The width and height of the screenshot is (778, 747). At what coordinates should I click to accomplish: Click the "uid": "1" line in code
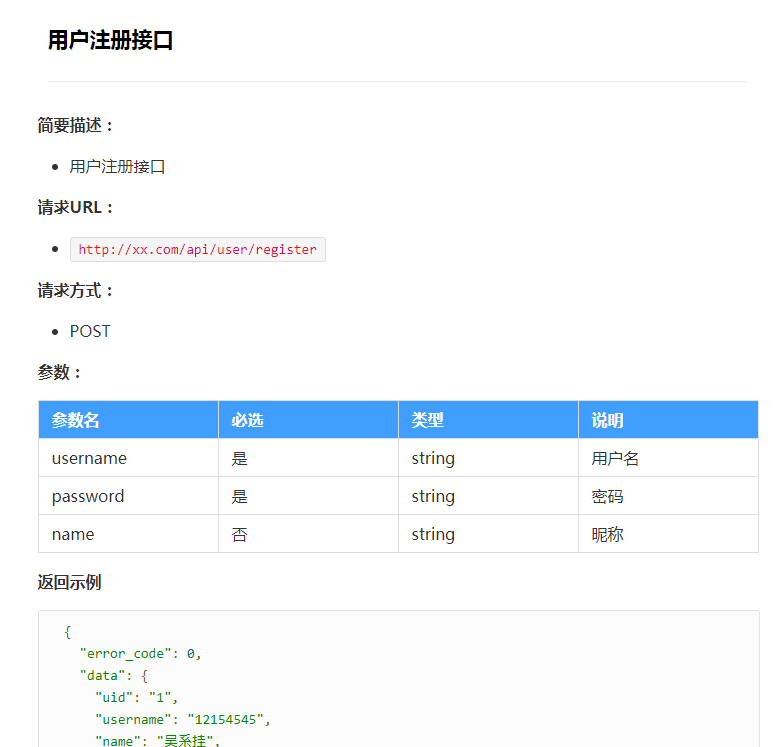(136, 697)
